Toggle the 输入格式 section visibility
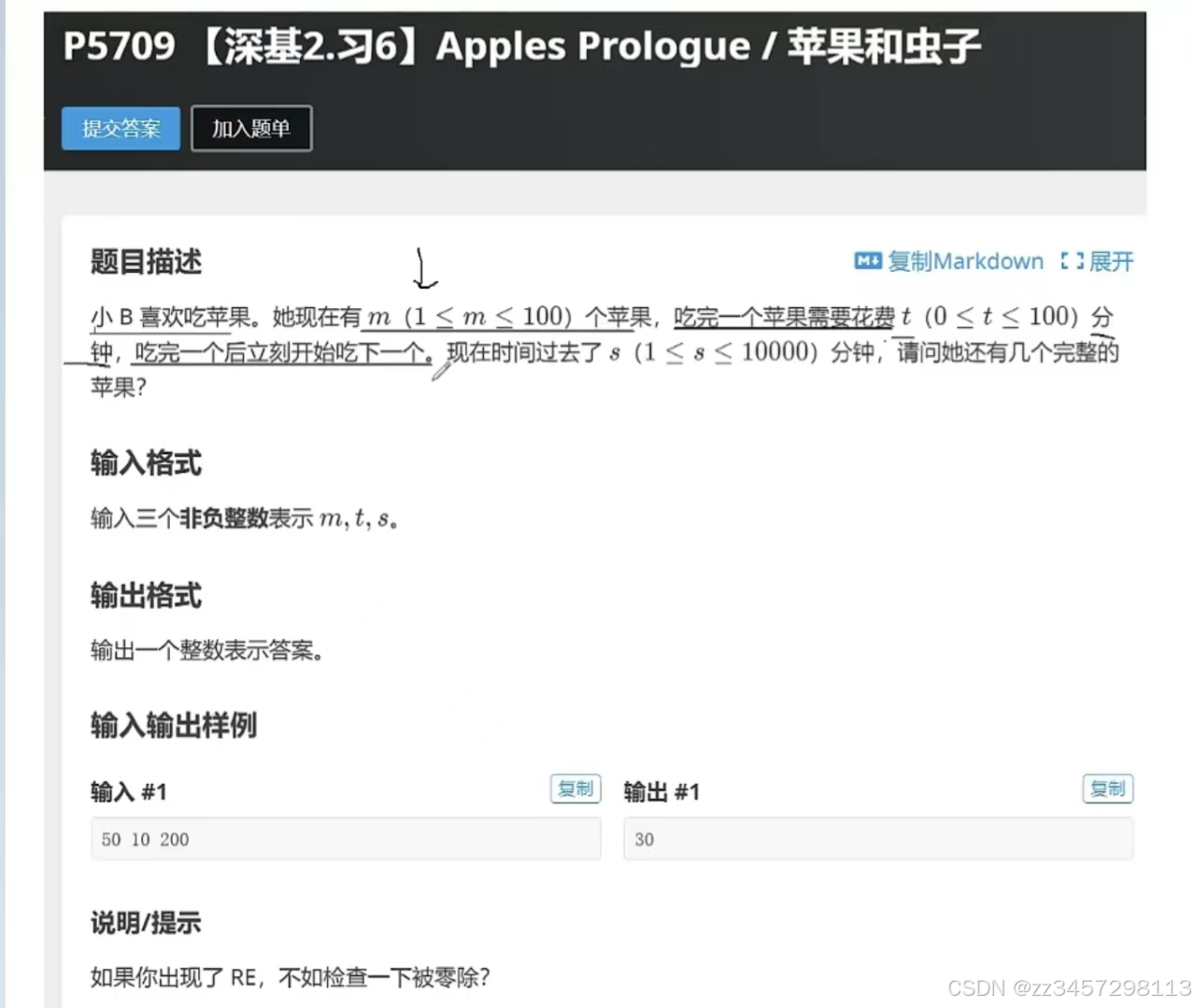The width and height of the screenshot is (1195, 1008). [146, 463]
